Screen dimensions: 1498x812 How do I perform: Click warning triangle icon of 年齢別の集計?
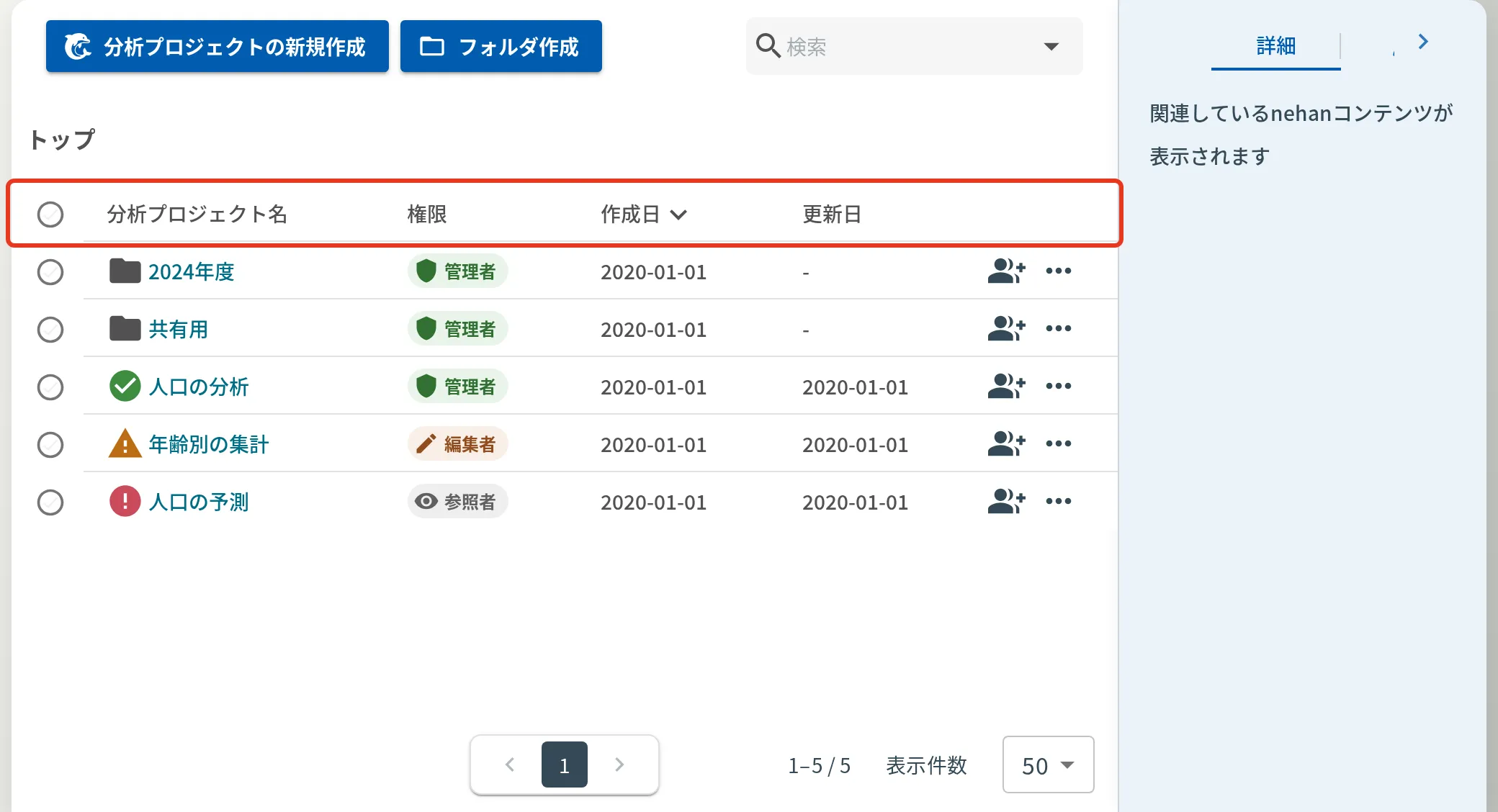[125, 443]
